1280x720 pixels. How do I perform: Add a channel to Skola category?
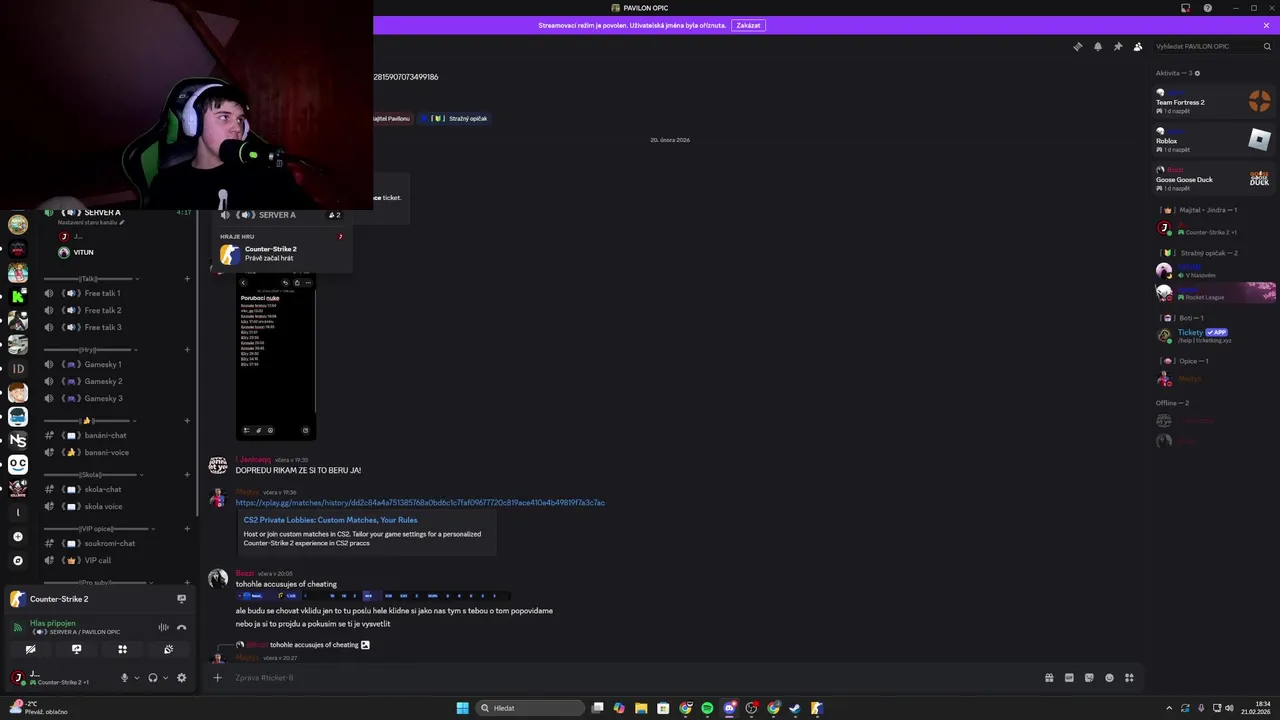pyautogui.click(x=187, y=474)
